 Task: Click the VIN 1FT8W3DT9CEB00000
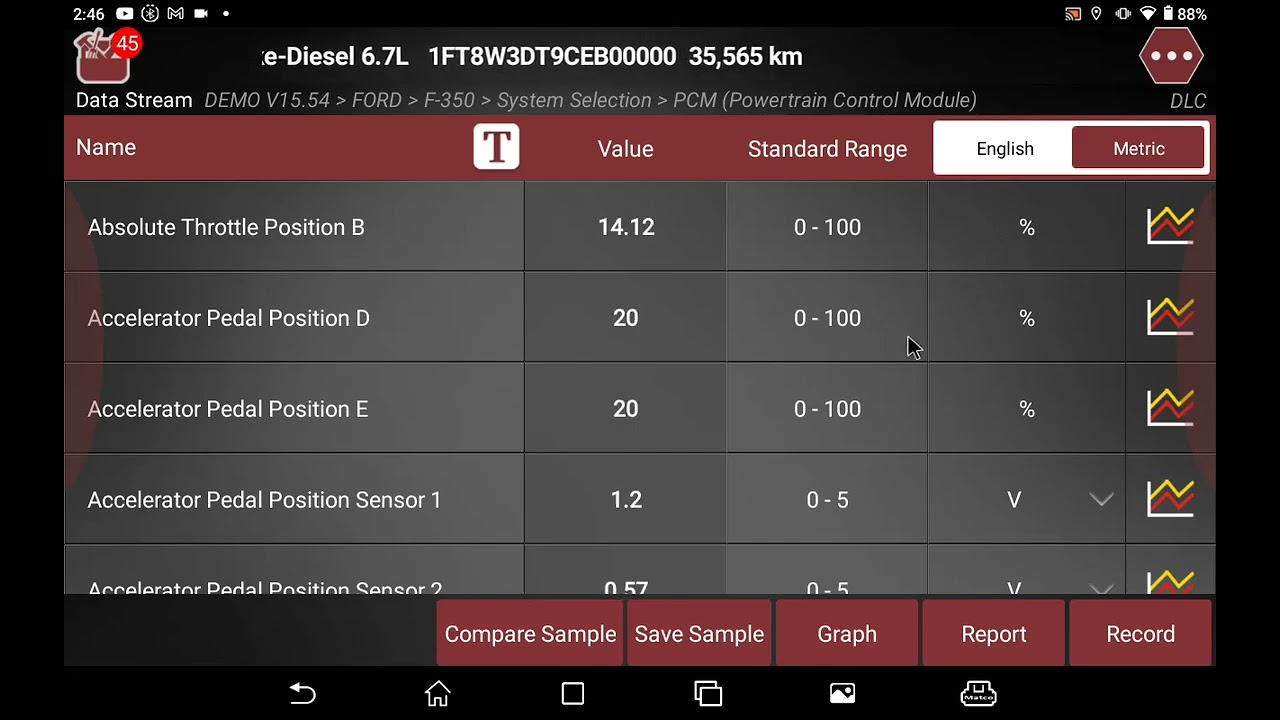[552, 57]
